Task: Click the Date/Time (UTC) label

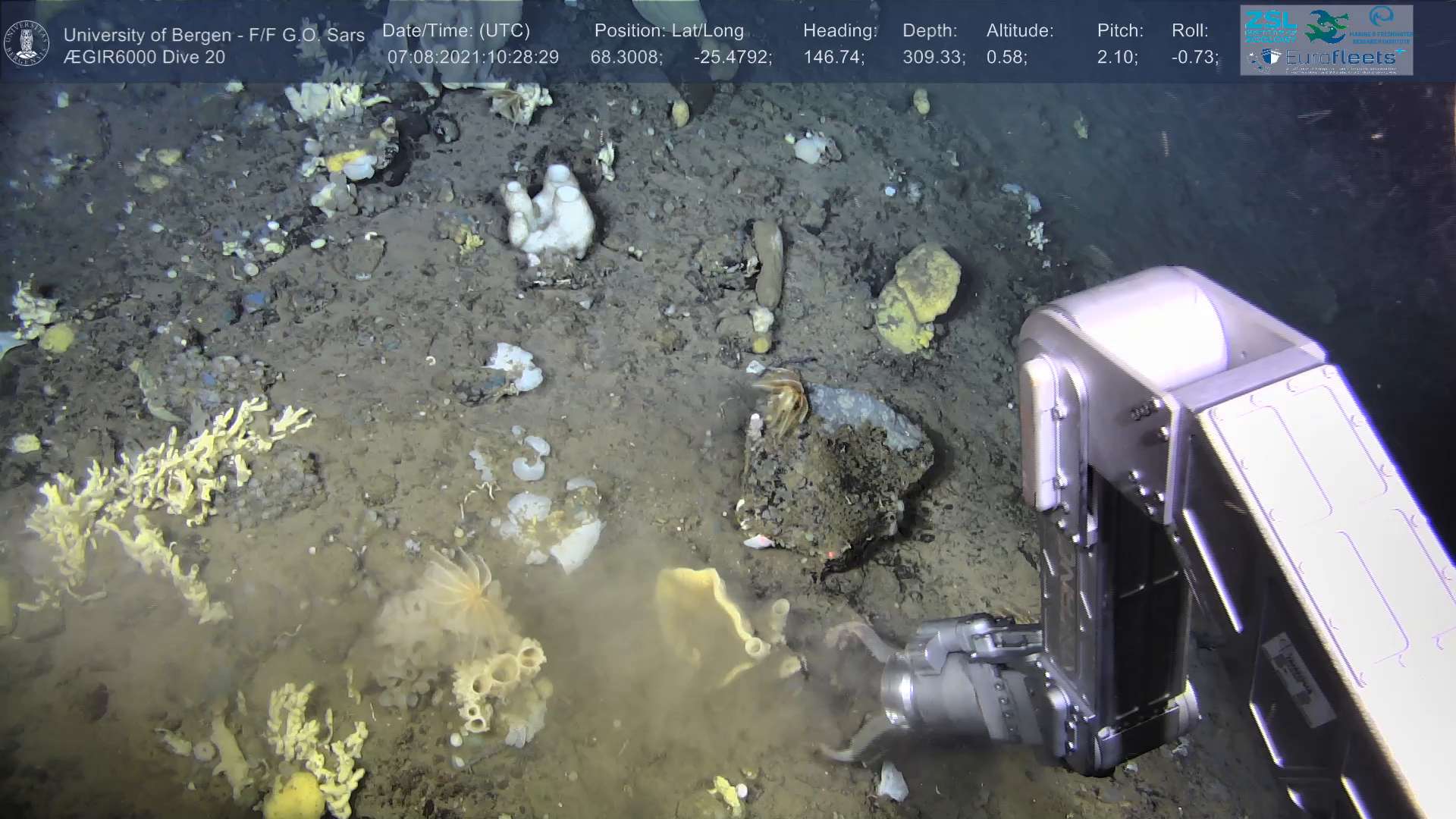Action: pos(456,30)
